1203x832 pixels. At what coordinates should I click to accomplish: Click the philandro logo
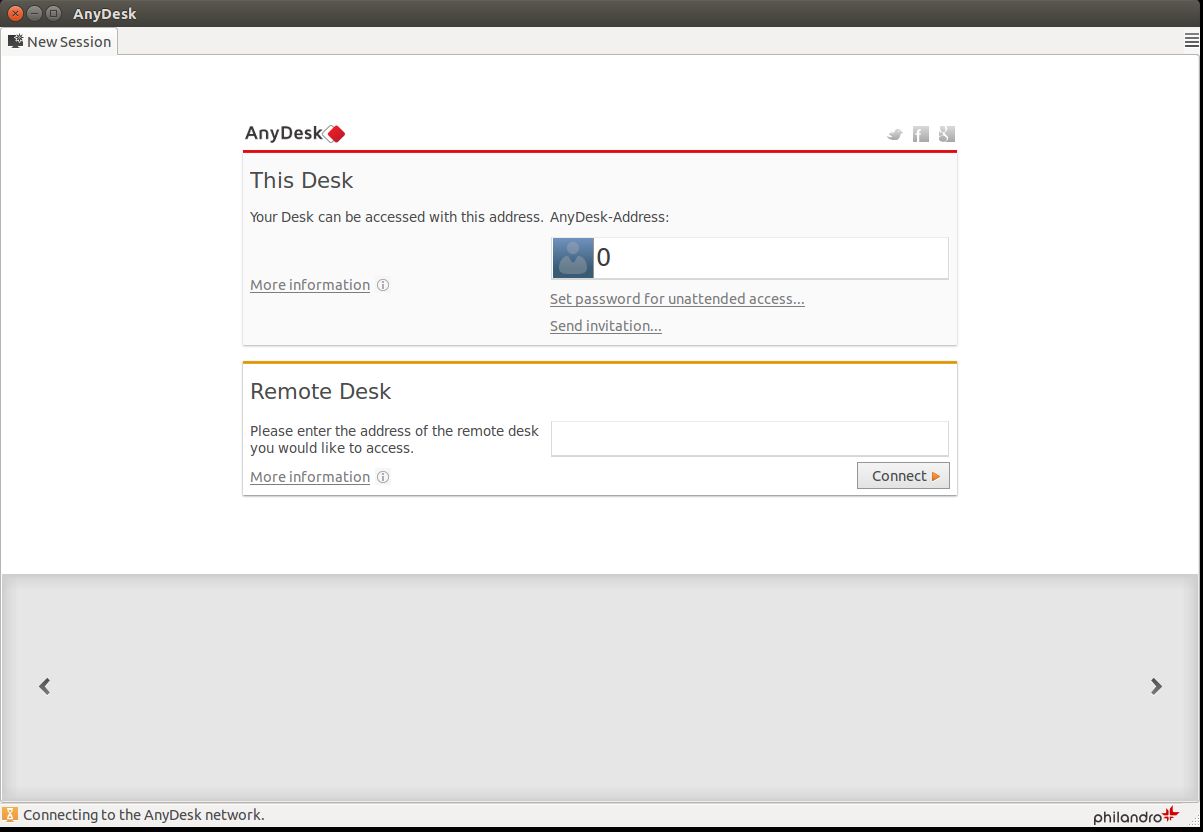pos(1136,815)
